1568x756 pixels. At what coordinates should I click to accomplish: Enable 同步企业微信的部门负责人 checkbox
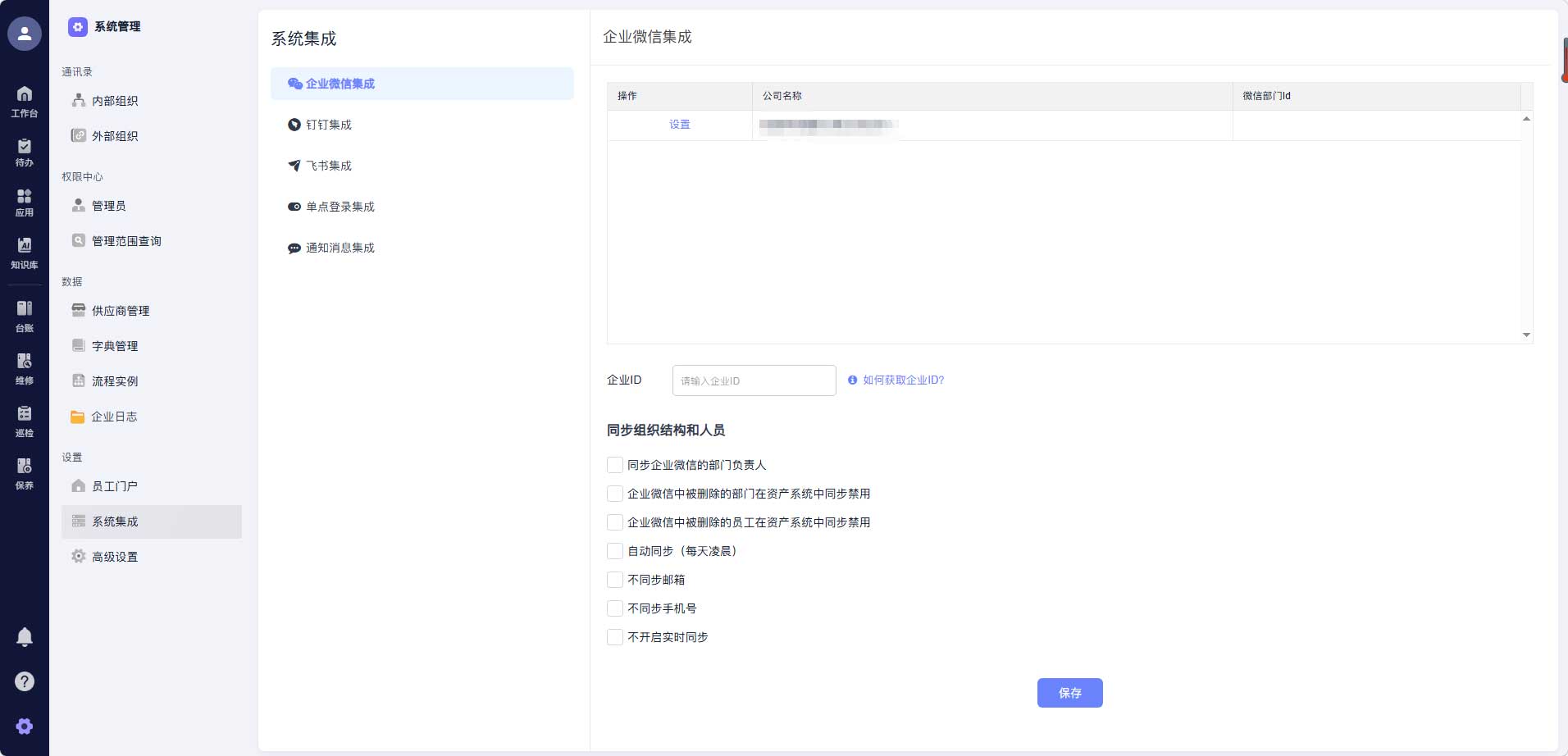[x=613, y=464]
